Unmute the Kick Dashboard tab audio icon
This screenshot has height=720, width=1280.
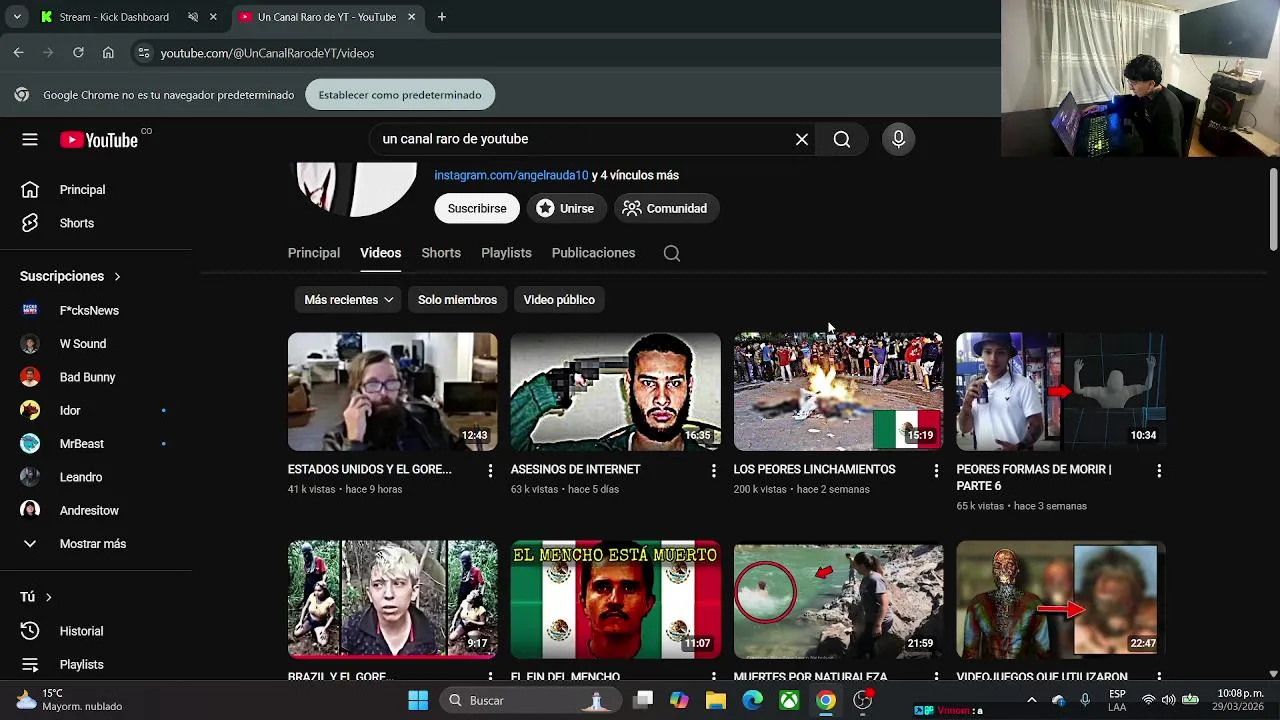coord(193,17)
